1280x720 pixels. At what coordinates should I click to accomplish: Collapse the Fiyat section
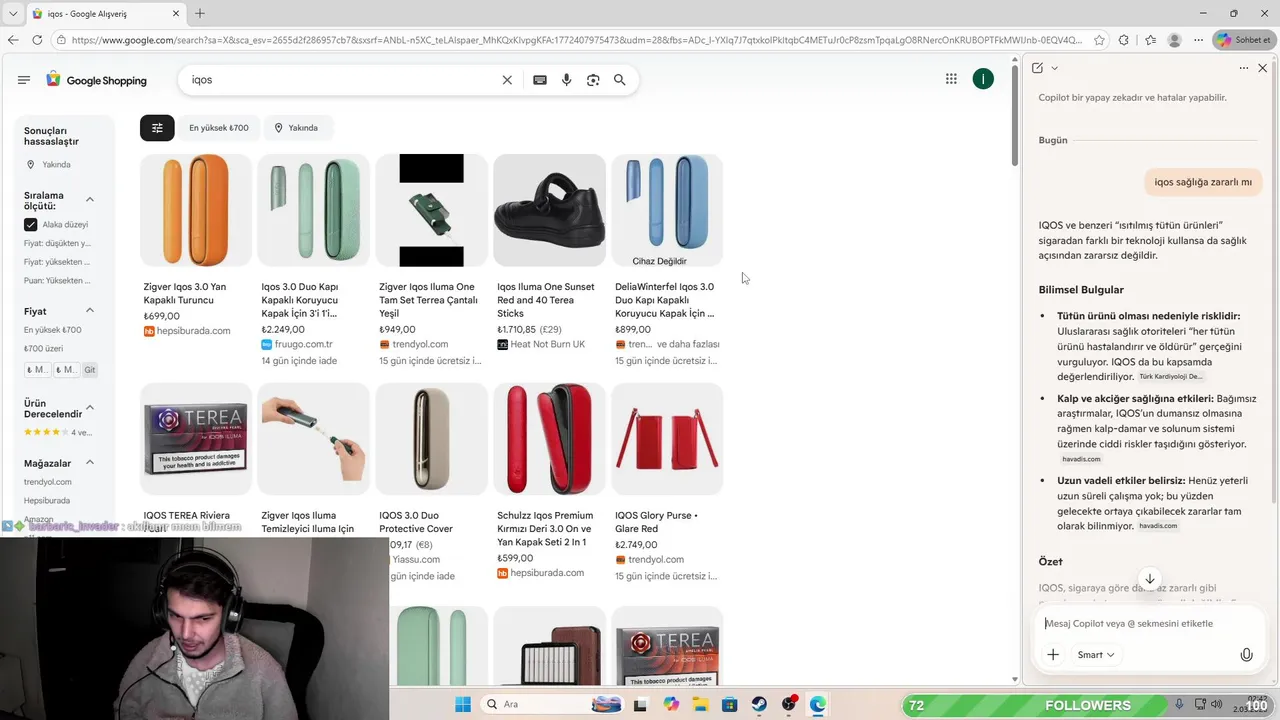[90, 311]
